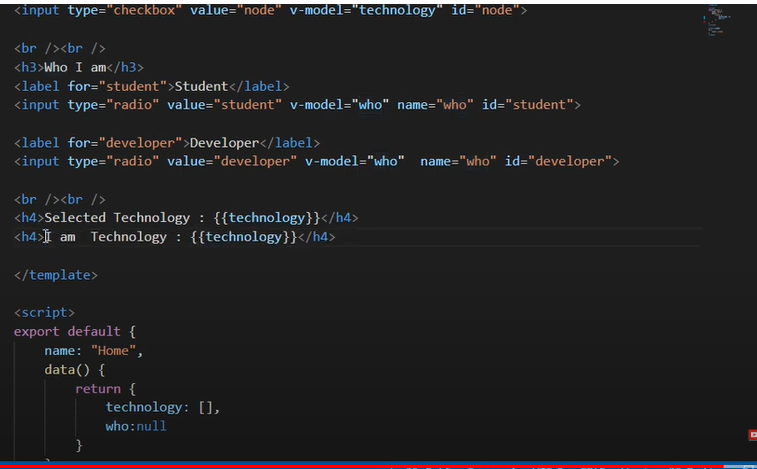The image size is (757, 469).
Task: Click the Developer label tag line
Action: (x=167, y=143)
